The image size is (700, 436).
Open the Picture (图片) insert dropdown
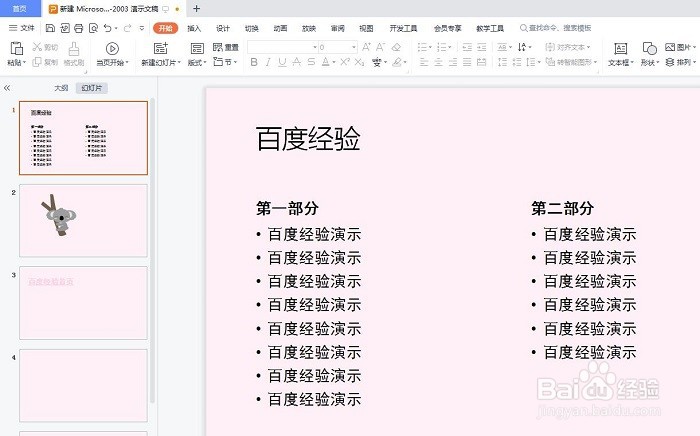tap(680, 47)
